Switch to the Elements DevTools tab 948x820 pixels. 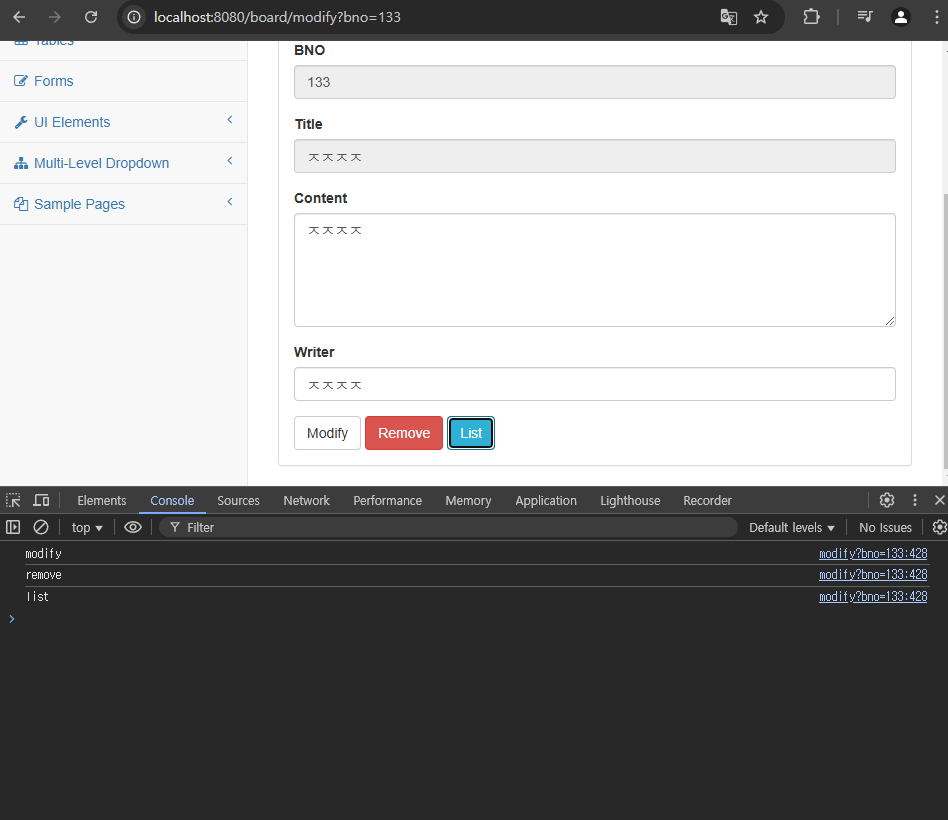(102, 501)
